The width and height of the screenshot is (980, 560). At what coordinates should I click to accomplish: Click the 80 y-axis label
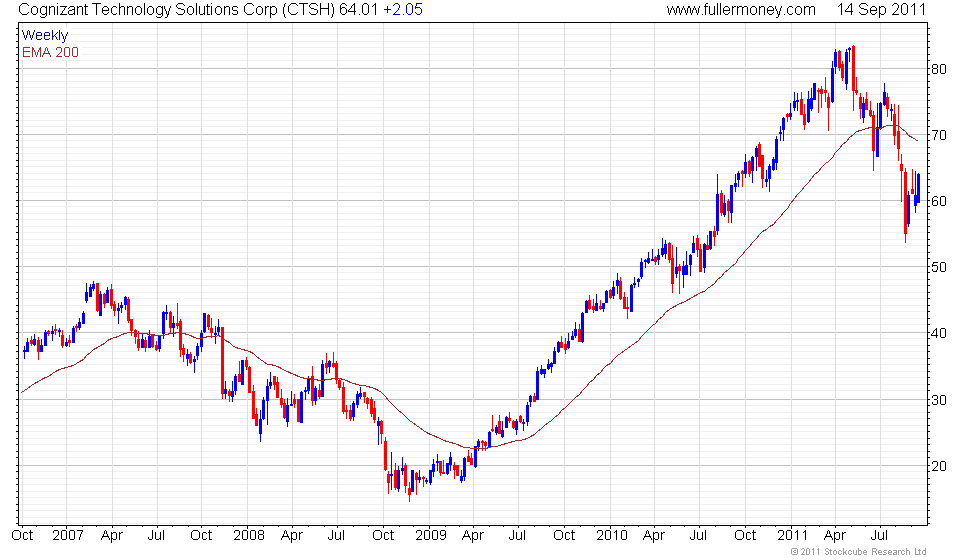coord(939,69)
